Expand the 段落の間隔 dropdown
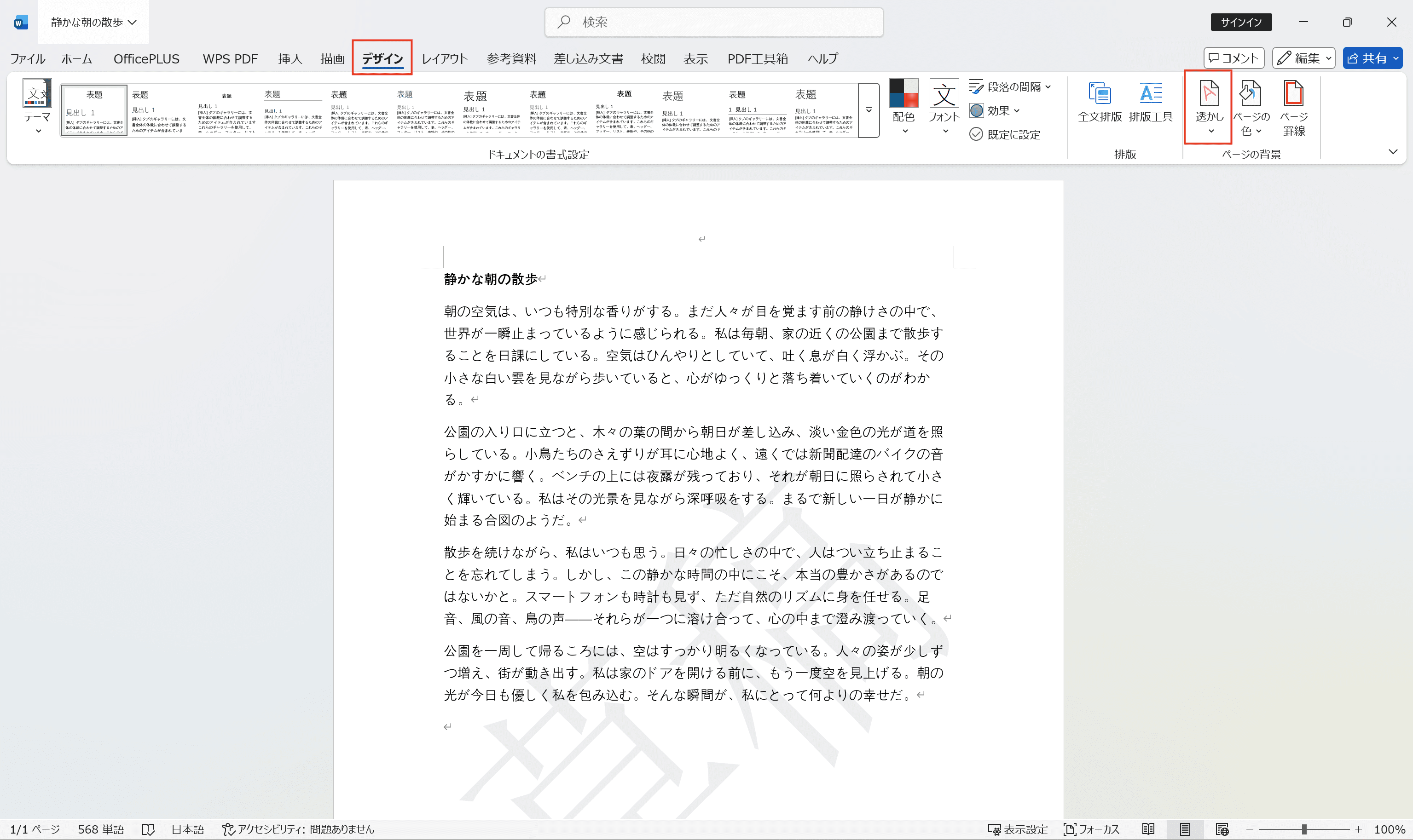Screen dimensions: 1413x840 click(x=1011, y=86)
